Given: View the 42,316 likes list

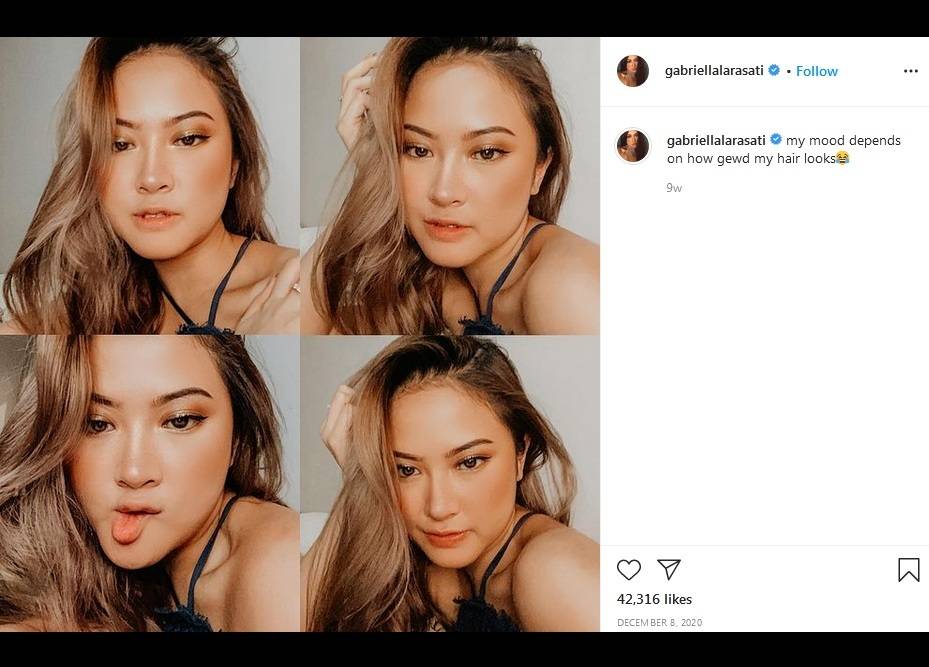Looking at the screenshot, I should pyautogui.click(x=654, y=599).
